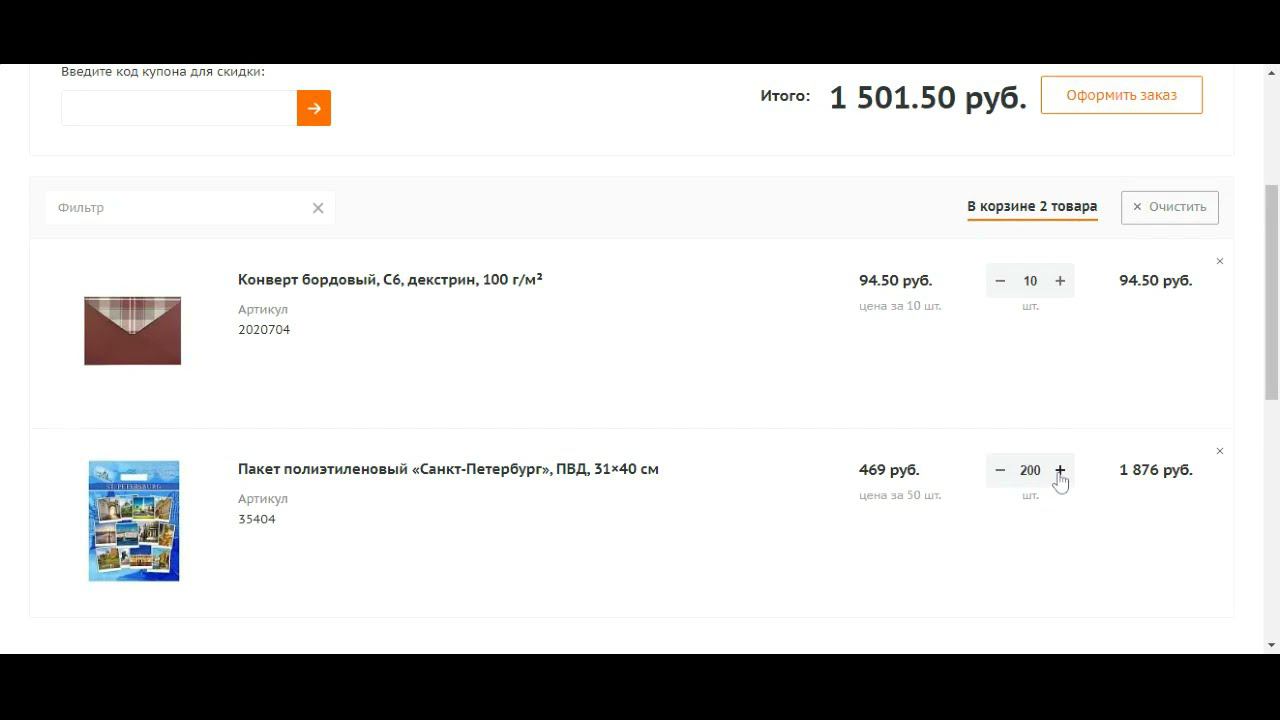1280x720 pixels.
Task: Remove the Saint Petersburg bag from cart
Action: click(x=1219, y=451)
